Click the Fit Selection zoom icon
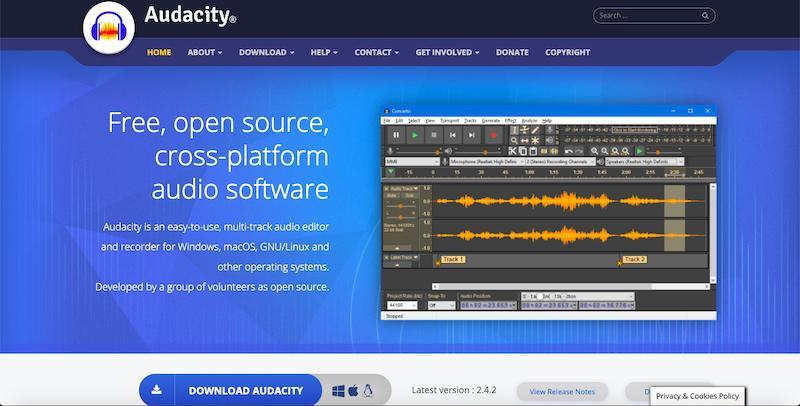800x406 pixels. [x=615, y=151]
